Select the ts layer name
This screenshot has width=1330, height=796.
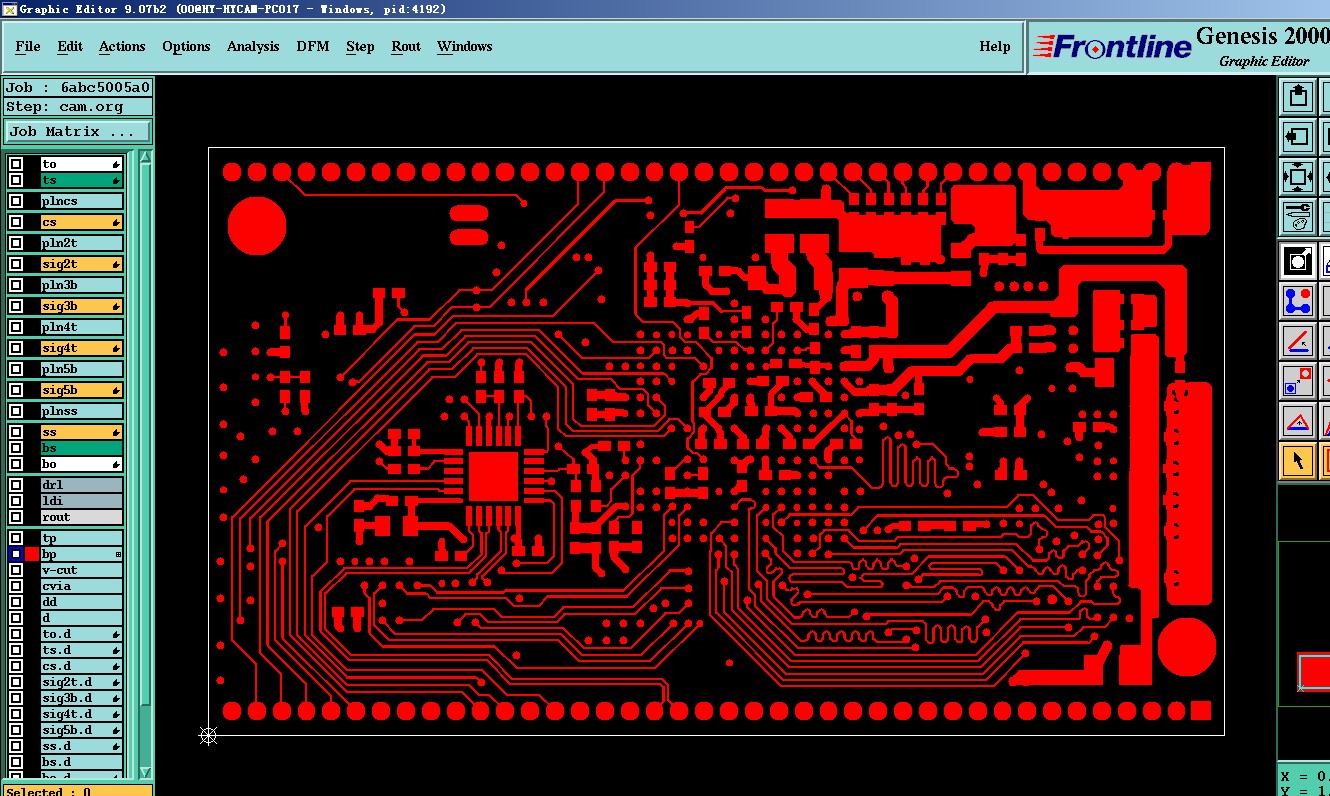[82, 180]
